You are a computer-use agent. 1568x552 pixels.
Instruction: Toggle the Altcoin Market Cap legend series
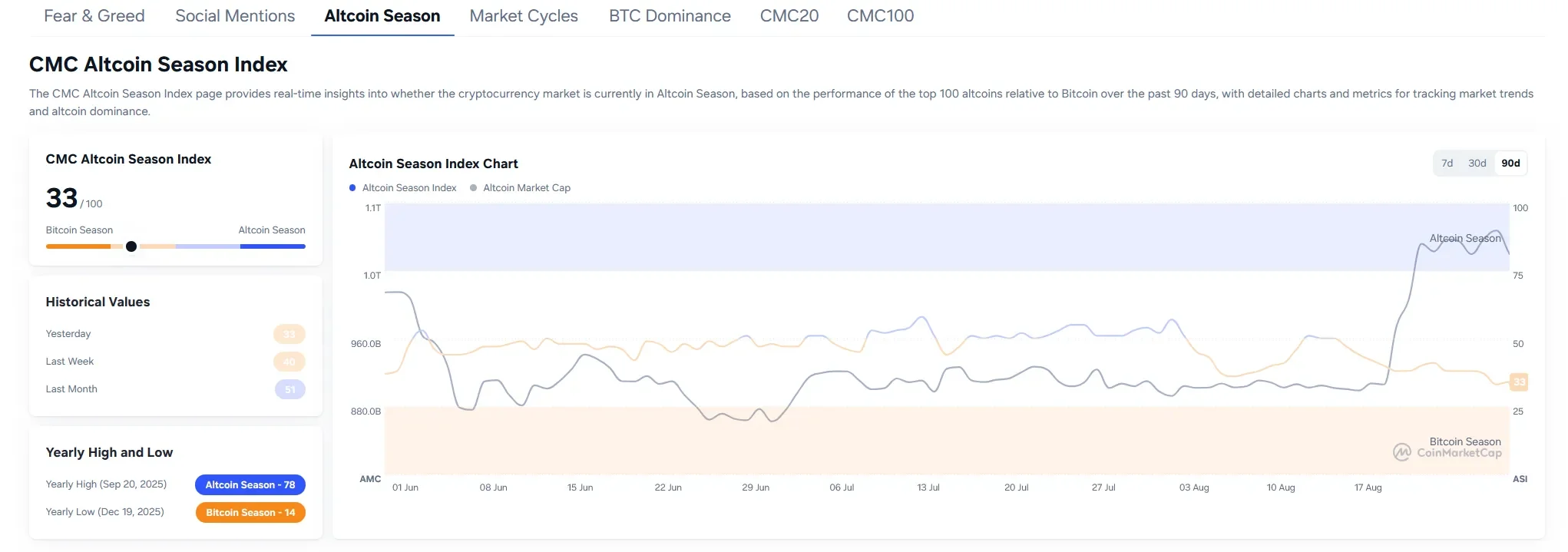coord(521,187)
